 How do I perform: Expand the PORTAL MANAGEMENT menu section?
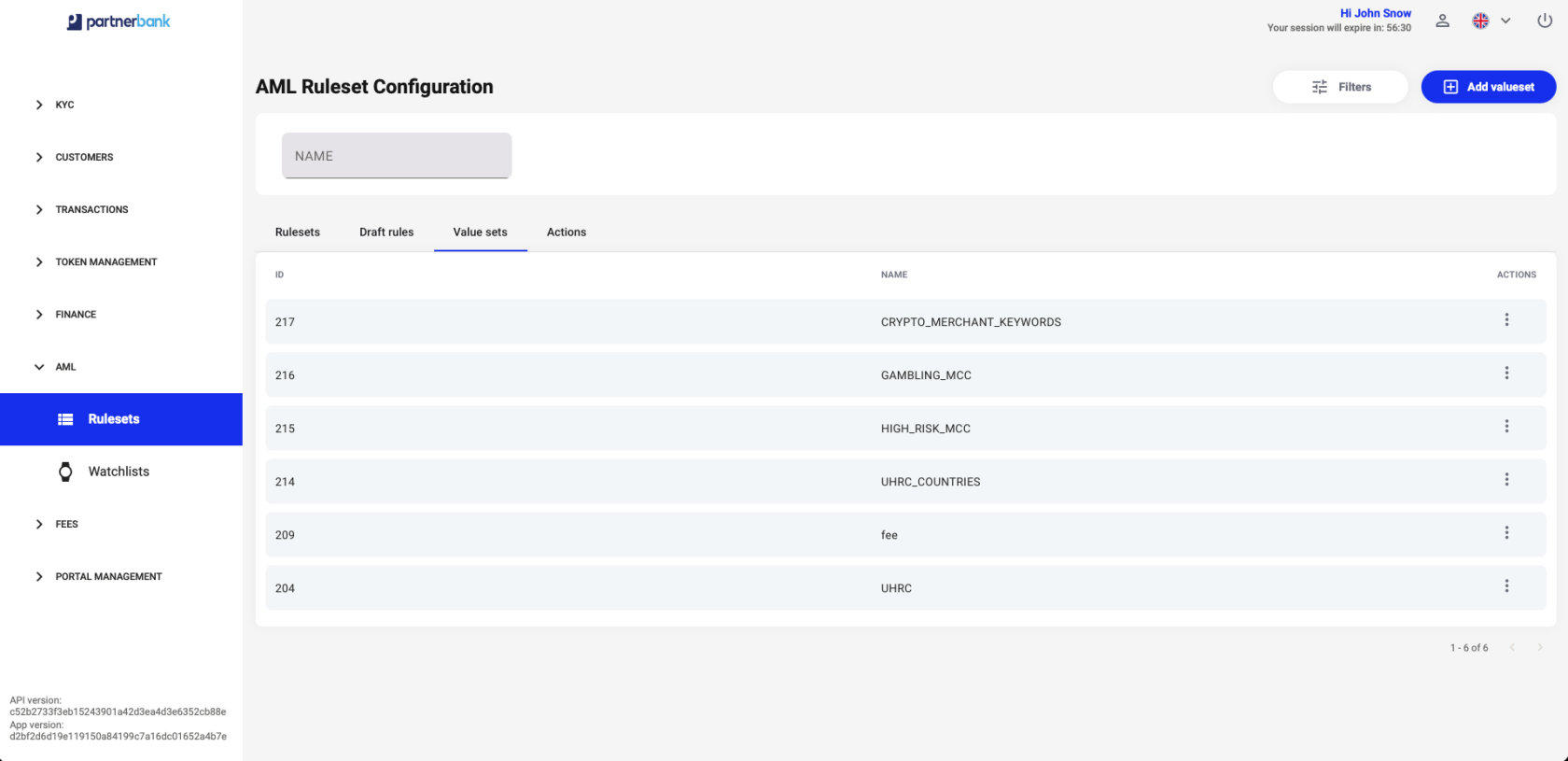98,576
